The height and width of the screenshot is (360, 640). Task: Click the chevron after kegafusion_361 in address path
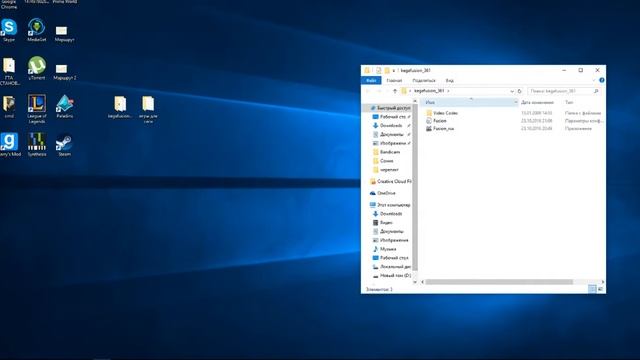448,91
